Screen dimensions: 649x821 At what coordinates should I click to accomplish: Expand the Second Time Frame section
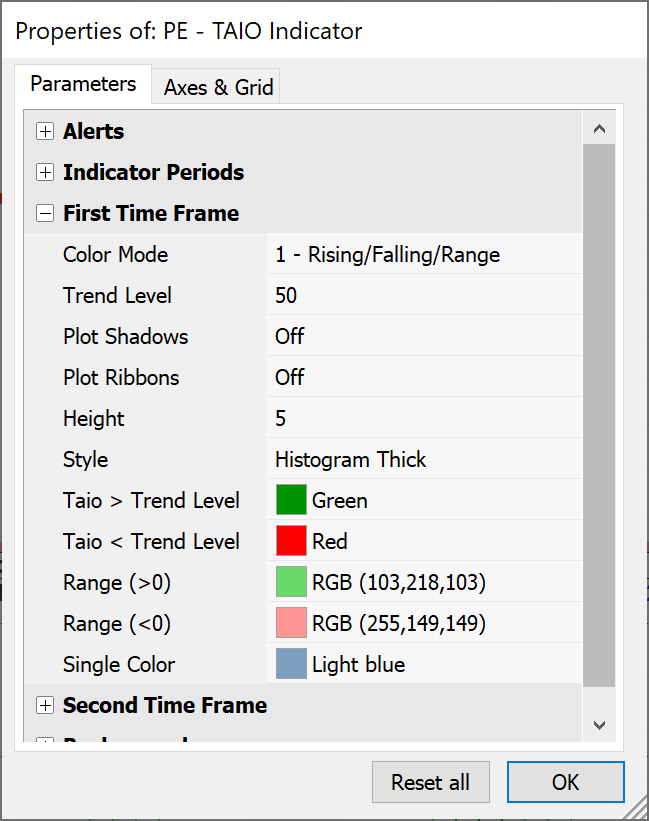pyautogui.click(x=45, y=705)
